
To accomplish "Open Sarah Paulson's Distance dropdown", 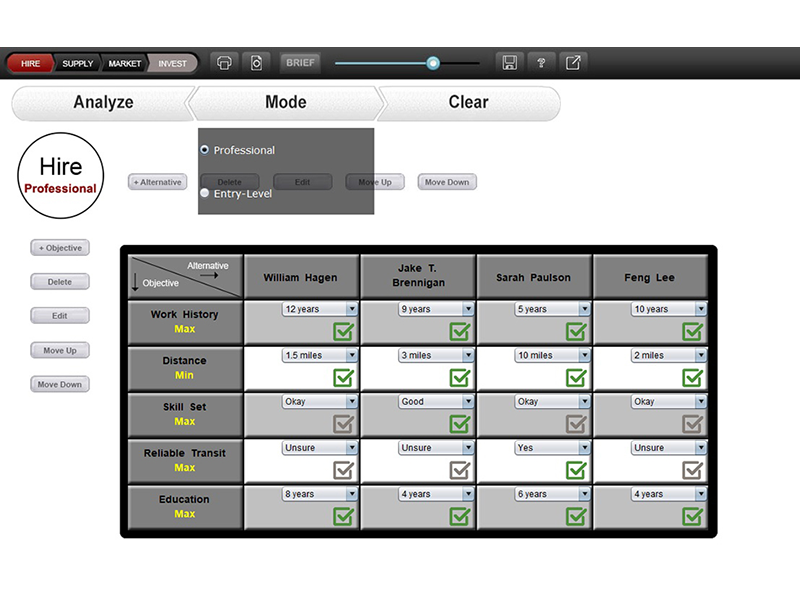I will click(553, 355).
